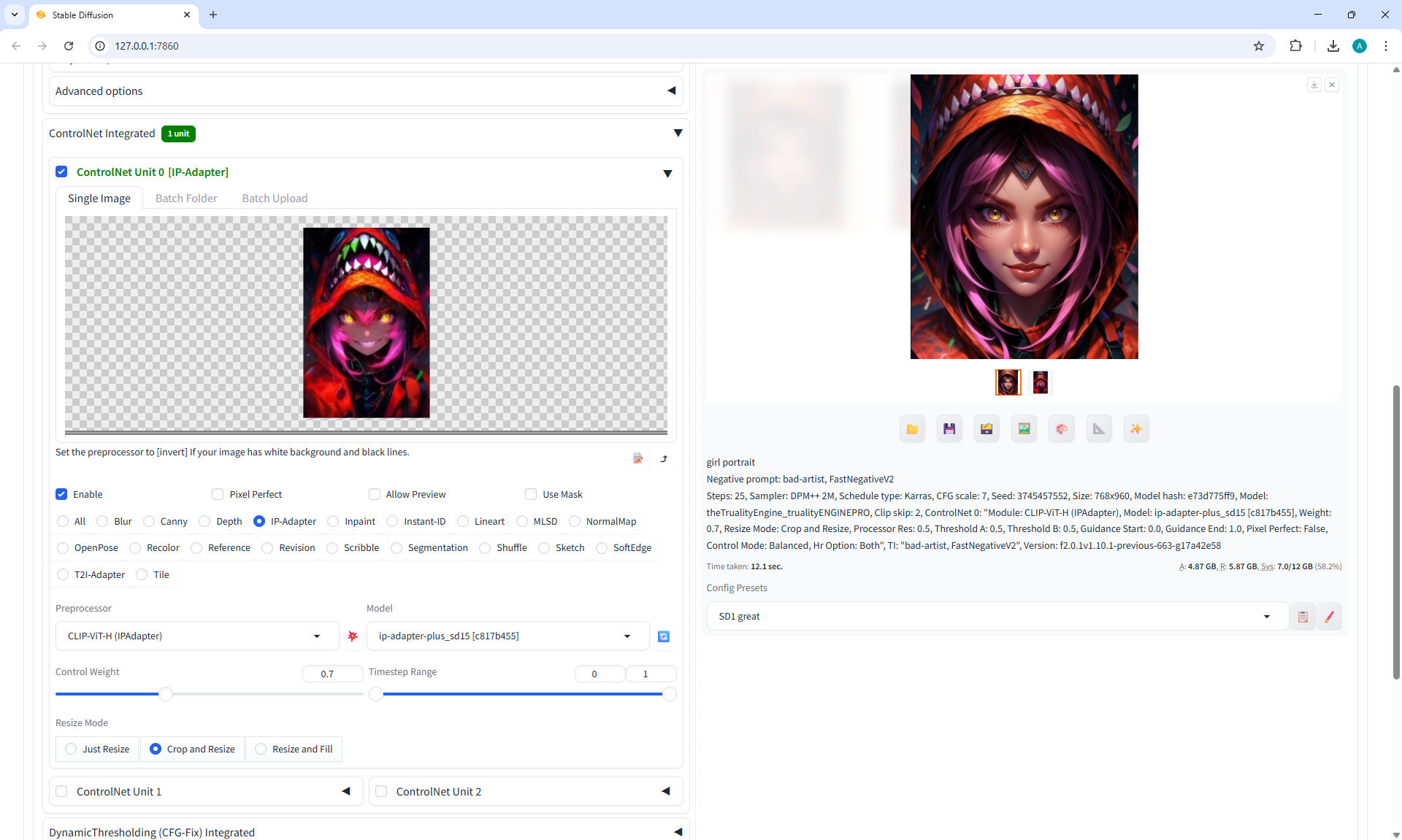The width and height of the screenshot is (1402, 840).
Task: Run preprocessor explosion icon
Action: [x=353, y=636]
